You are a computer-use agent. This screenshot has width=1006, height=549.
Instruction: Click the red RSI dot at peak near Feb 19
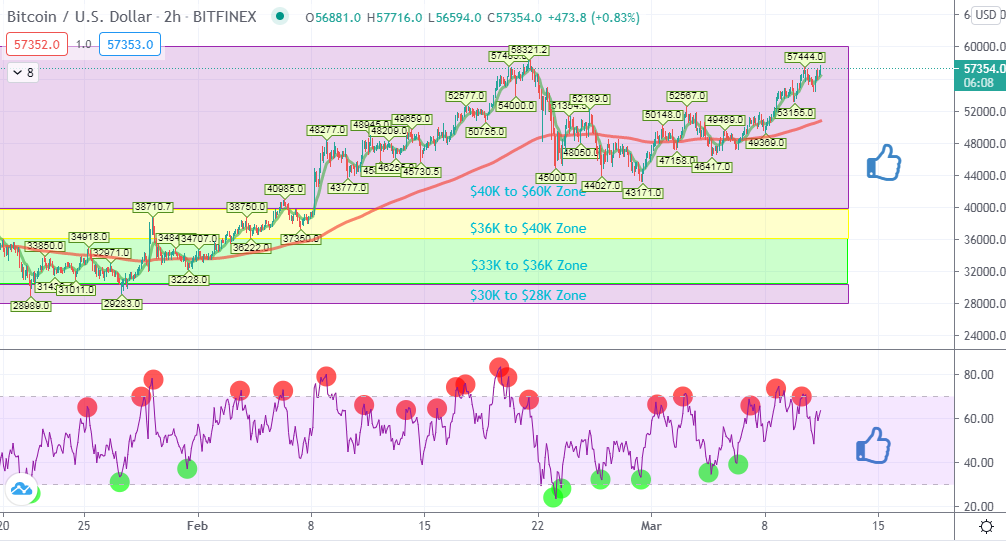499,367
